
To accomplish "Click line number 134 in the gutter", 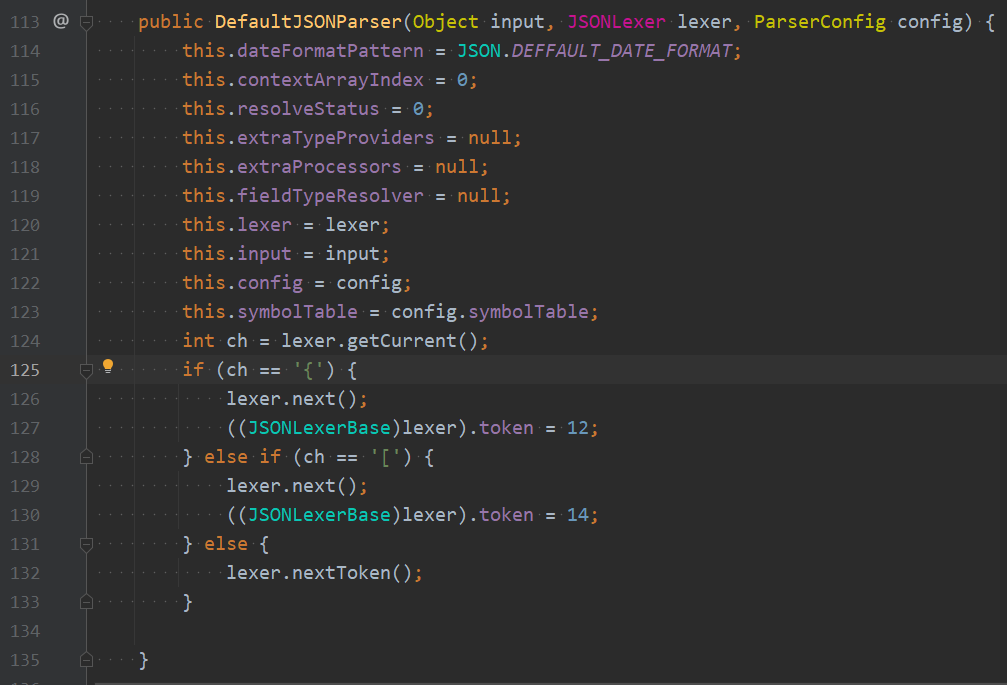I will click(x=25, y=631).
